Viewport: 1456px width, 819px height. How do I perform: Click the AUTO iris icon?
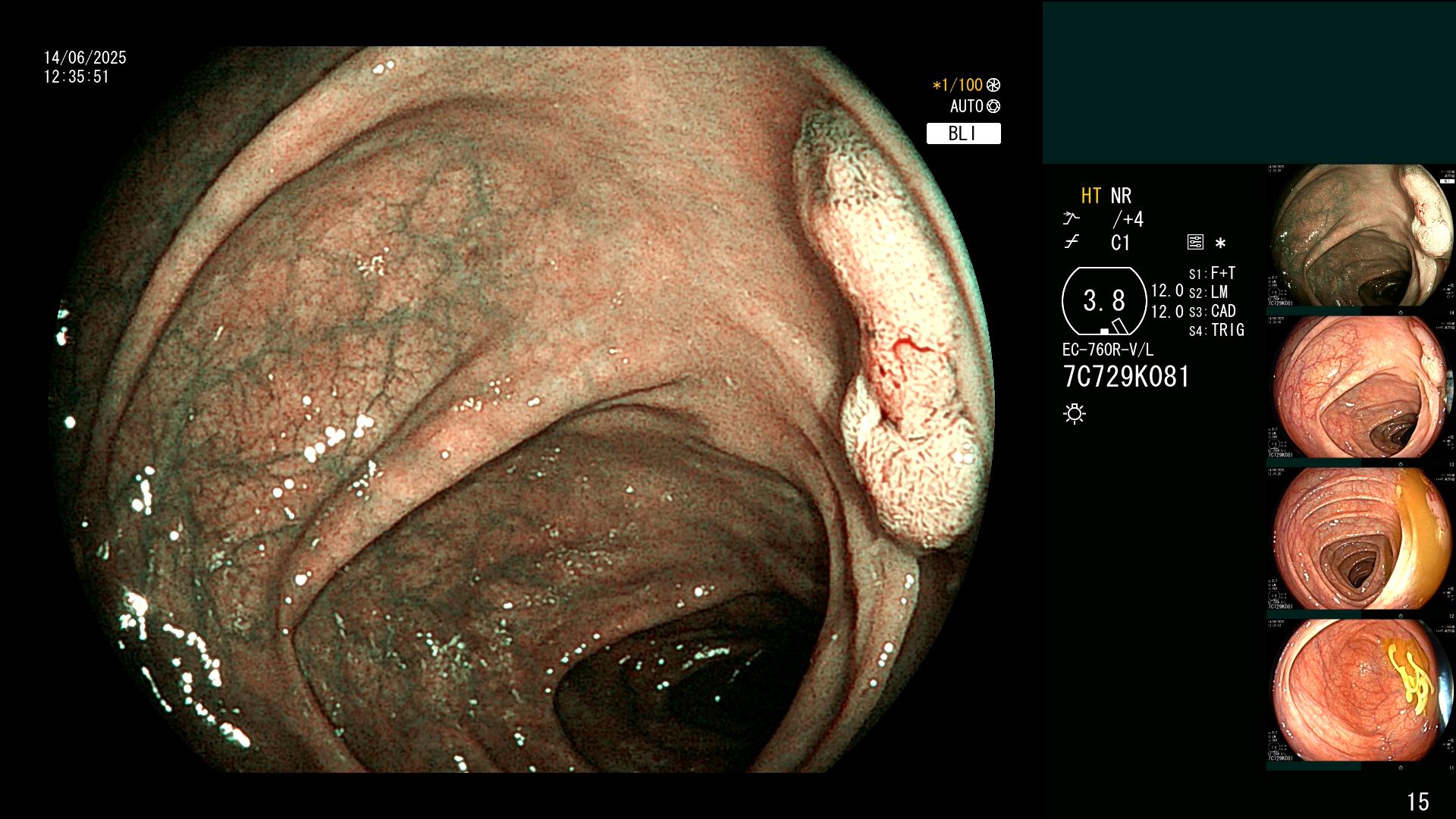993,107
